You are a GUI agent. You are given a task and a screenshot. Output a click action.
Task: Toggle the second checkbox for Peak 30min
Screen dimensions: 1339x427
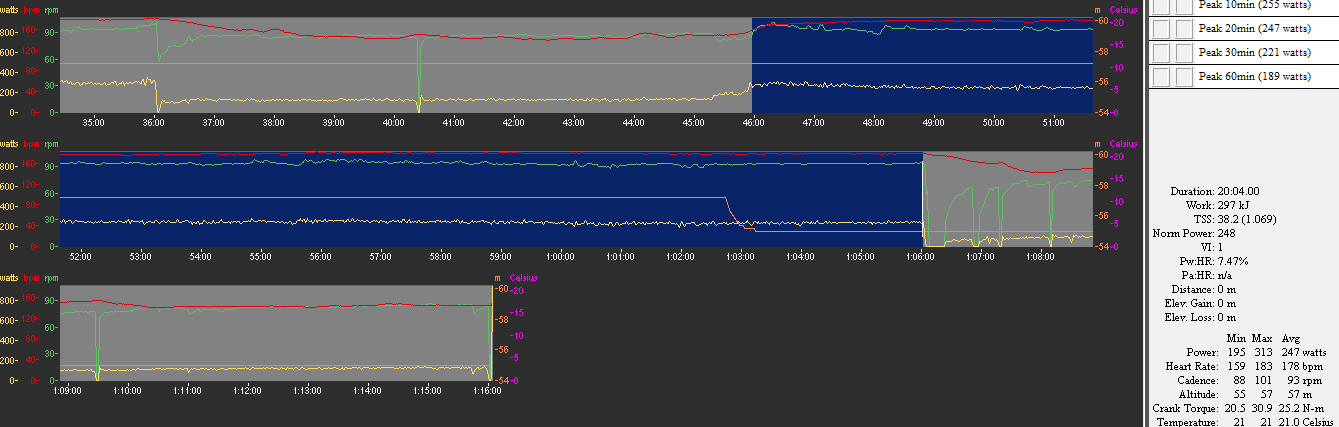1183,53
